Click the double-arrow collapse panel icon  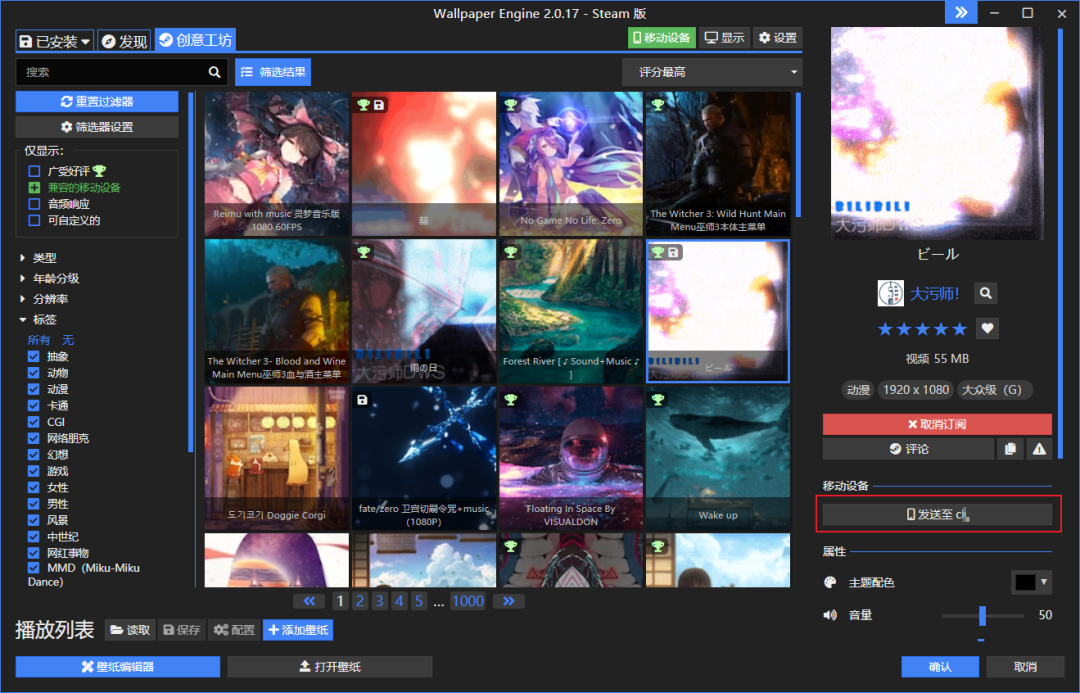[x=961, y=12]
